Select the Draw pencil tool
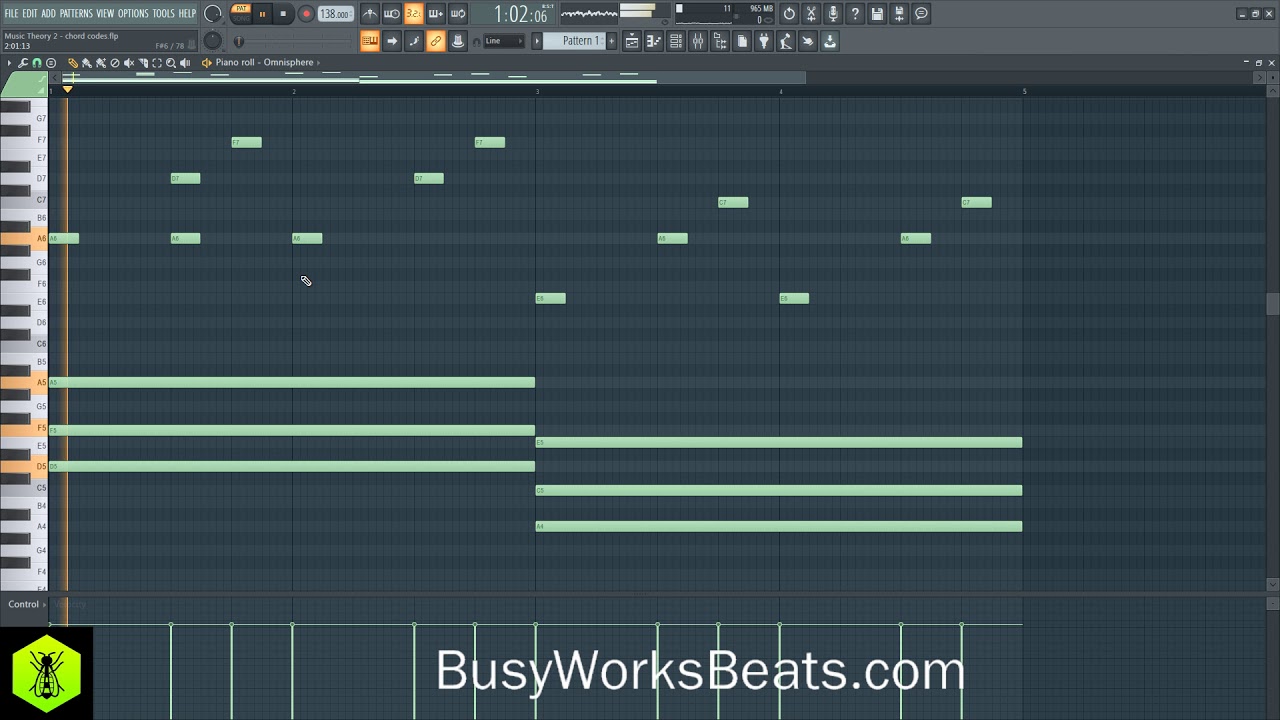This screenshot has height=720, width=1280. 73,63
